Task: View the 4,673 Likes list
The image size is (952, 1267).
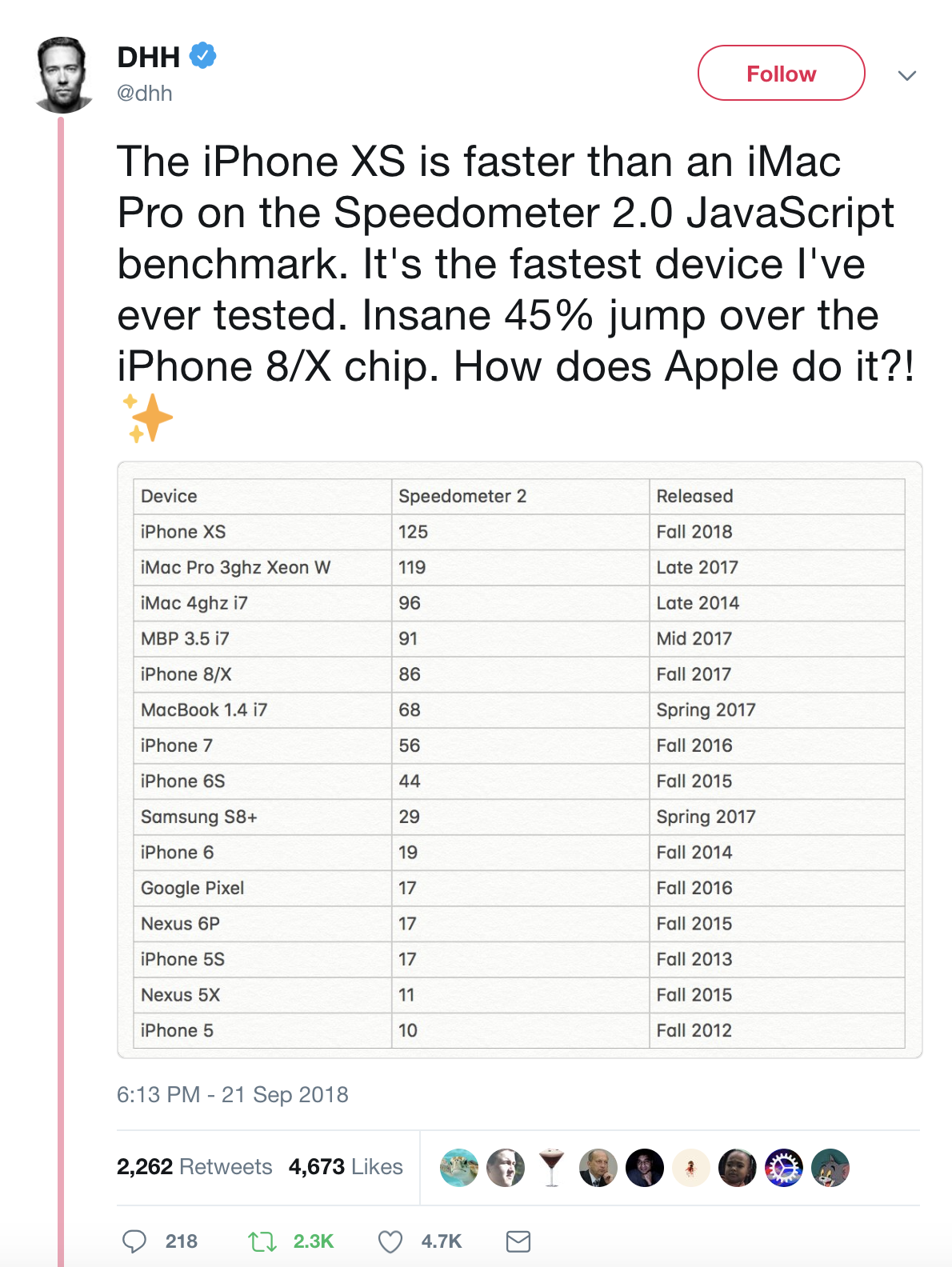Action: (x=346, y=1167)
